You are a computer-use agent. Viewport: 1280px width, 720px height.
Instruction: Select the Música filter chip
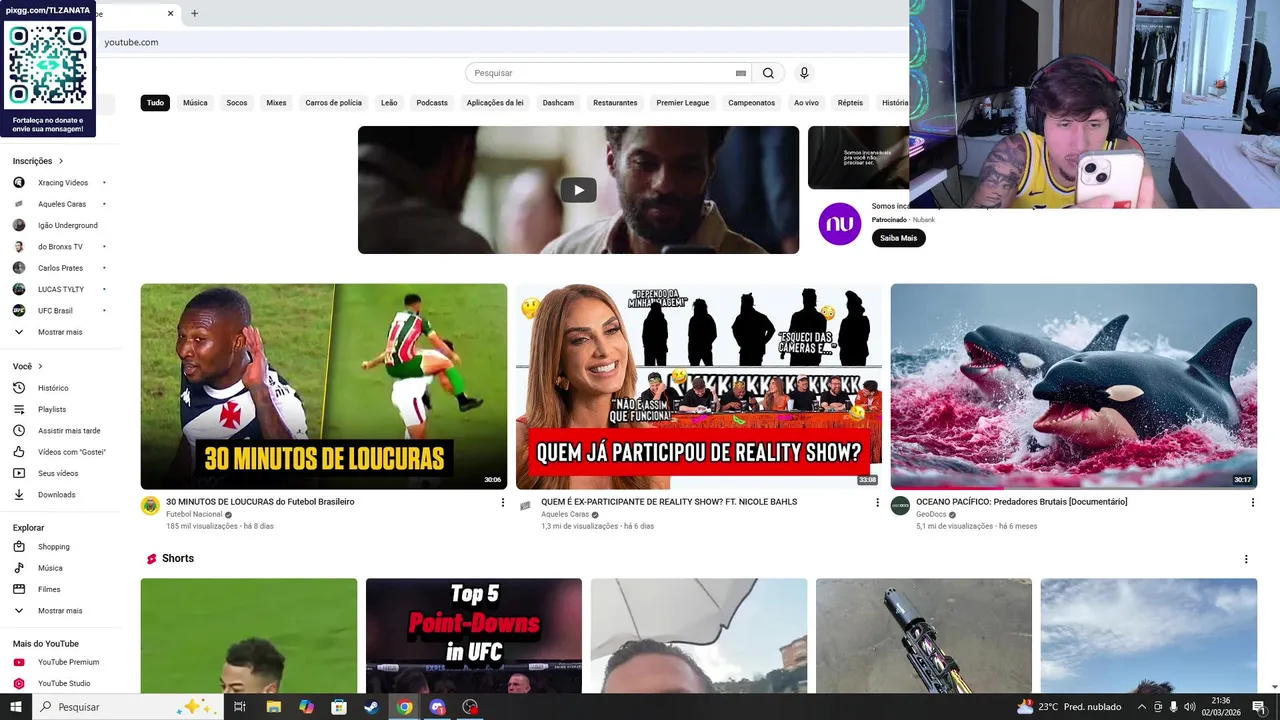[195, 103]
